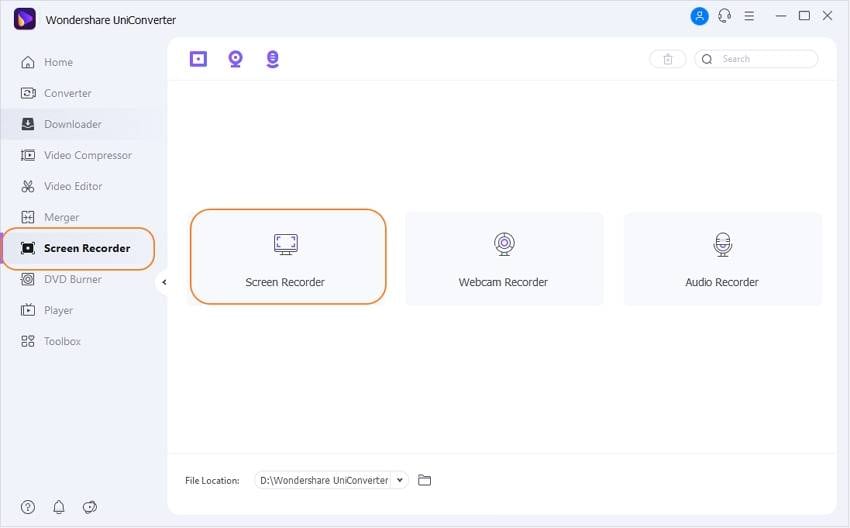This screenshot has height=528, width=850.
Task: Minimize the UniConverter window
Action: (781, 16)
